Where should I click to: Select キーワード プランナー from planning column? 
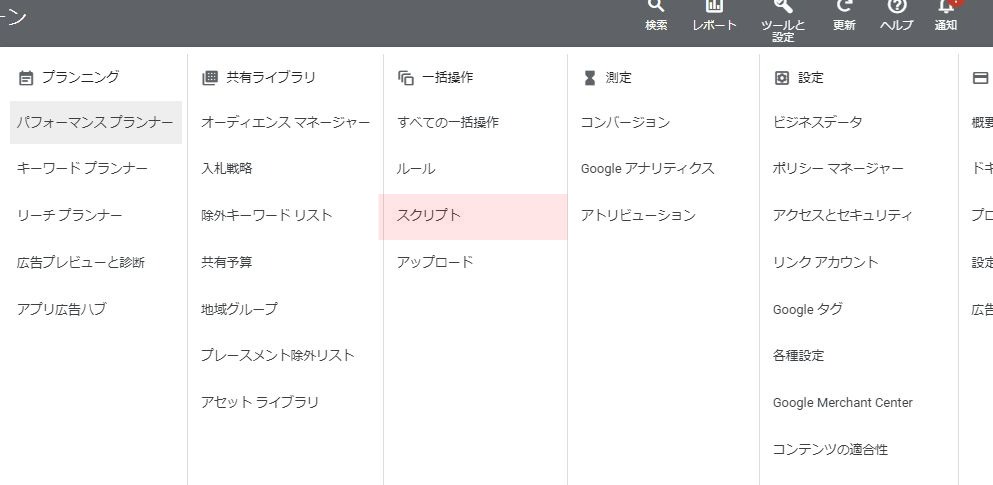pos(82,169)
